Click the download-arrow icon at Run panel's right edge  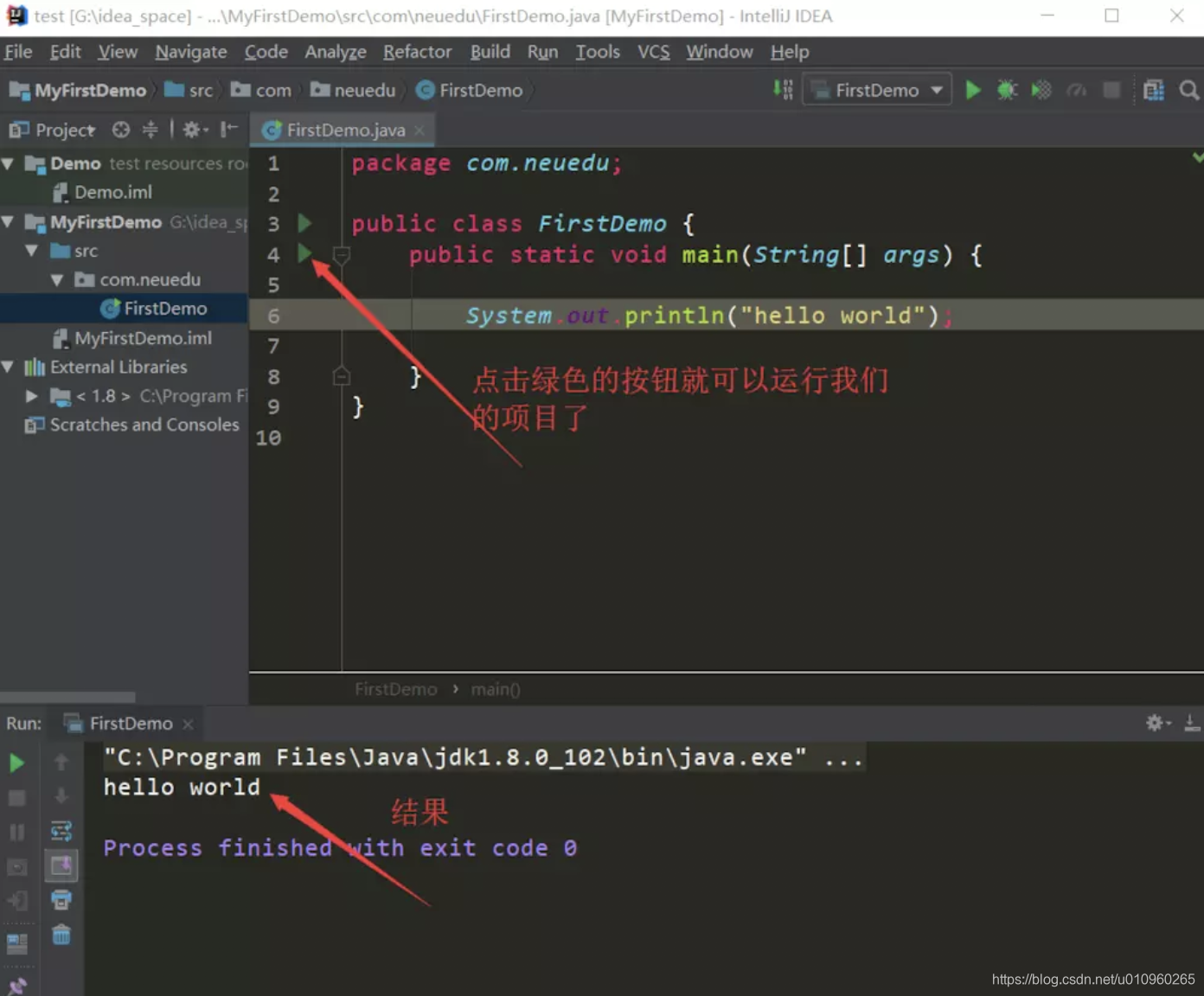(x=1192, y=723)
